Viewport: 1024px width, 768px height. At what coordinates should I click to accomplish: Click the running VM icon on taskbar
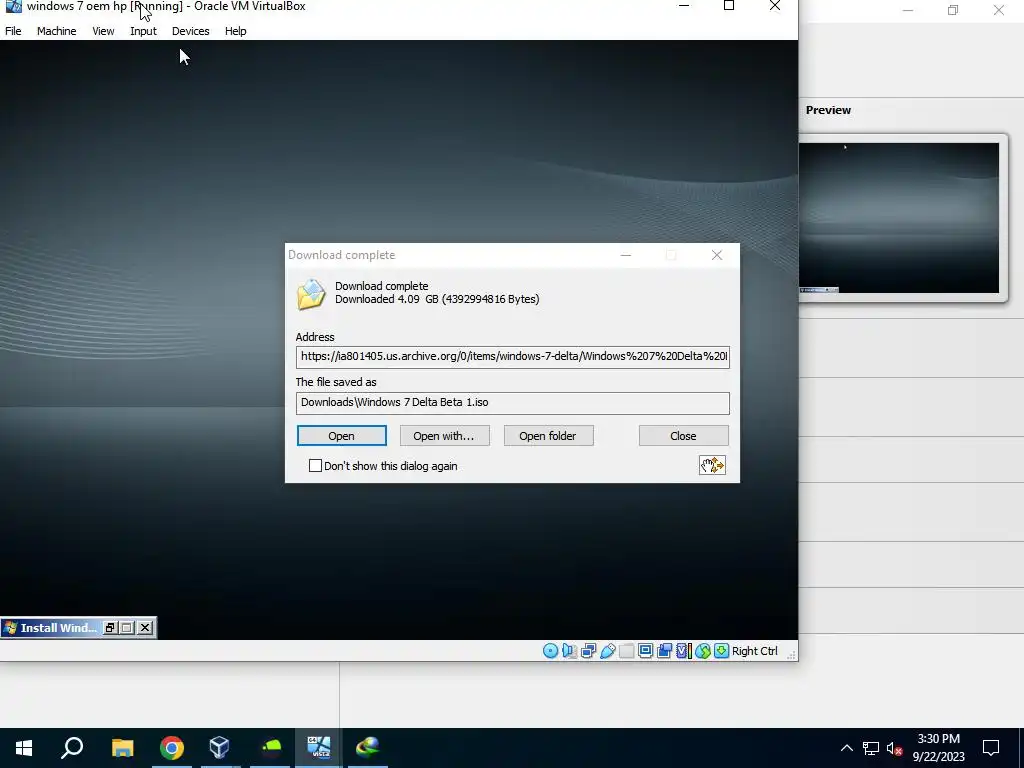pos(319,748)
